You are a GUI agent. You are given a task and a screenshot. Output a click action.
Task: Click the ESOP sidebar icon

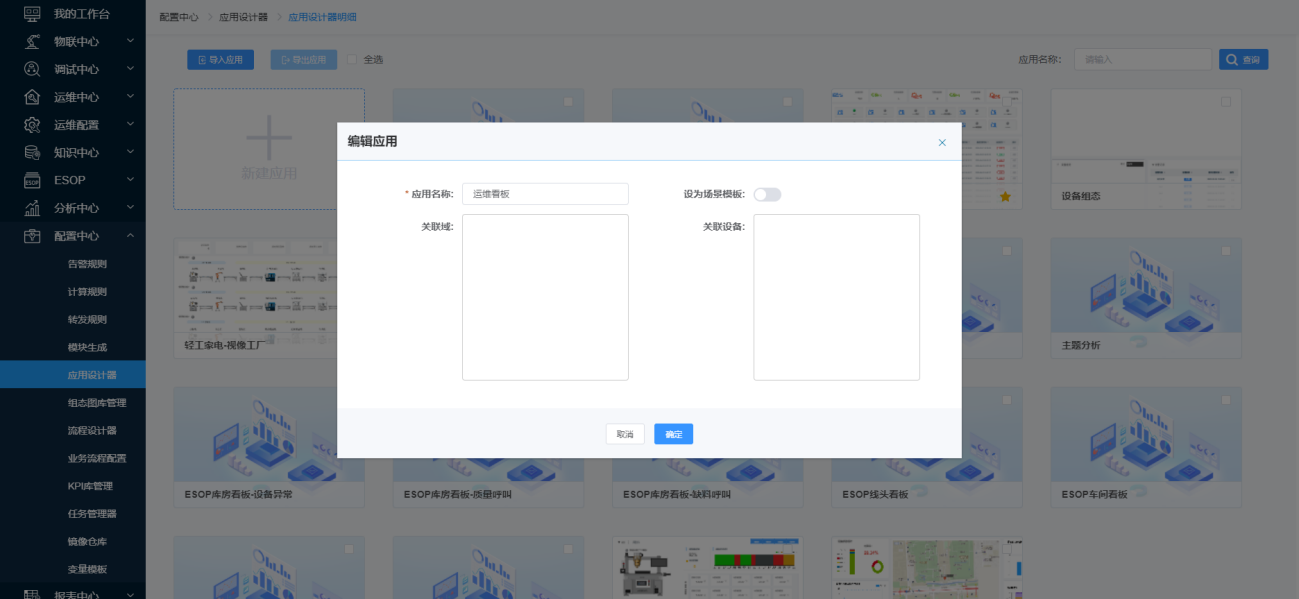click(x=32, y=181)
